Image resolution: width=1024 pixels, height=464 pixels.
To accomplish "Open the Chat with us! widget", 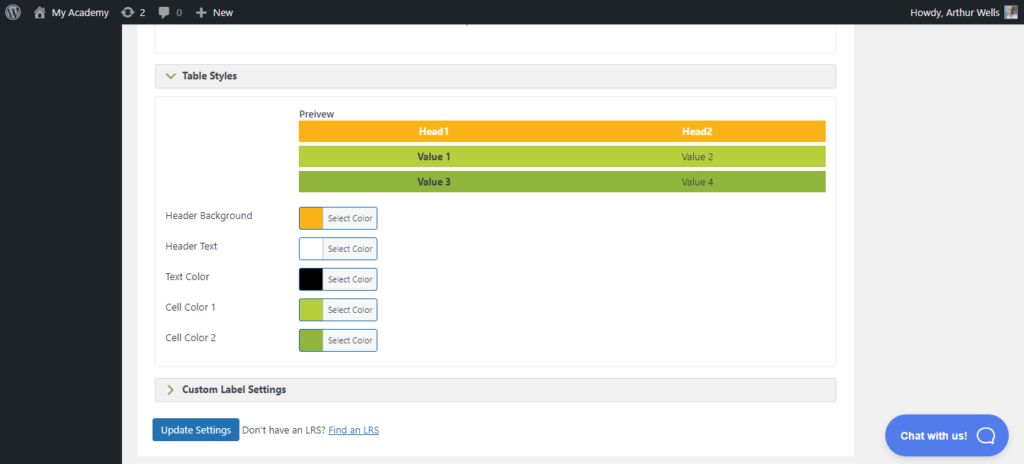I will (x=947, y=435).
